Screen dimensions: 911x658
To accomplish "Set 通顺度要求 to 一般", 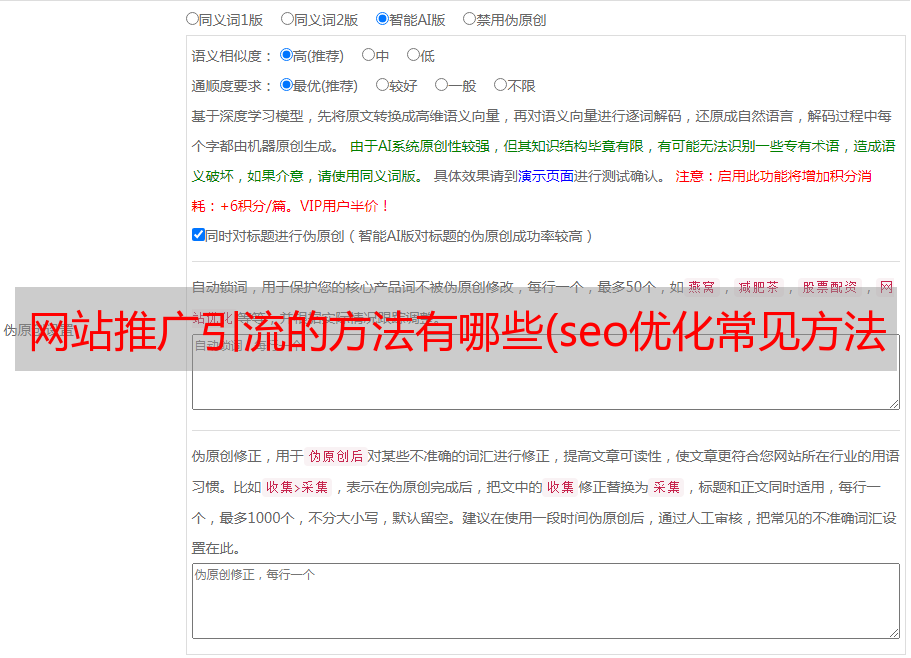I will tap(442, 85).
